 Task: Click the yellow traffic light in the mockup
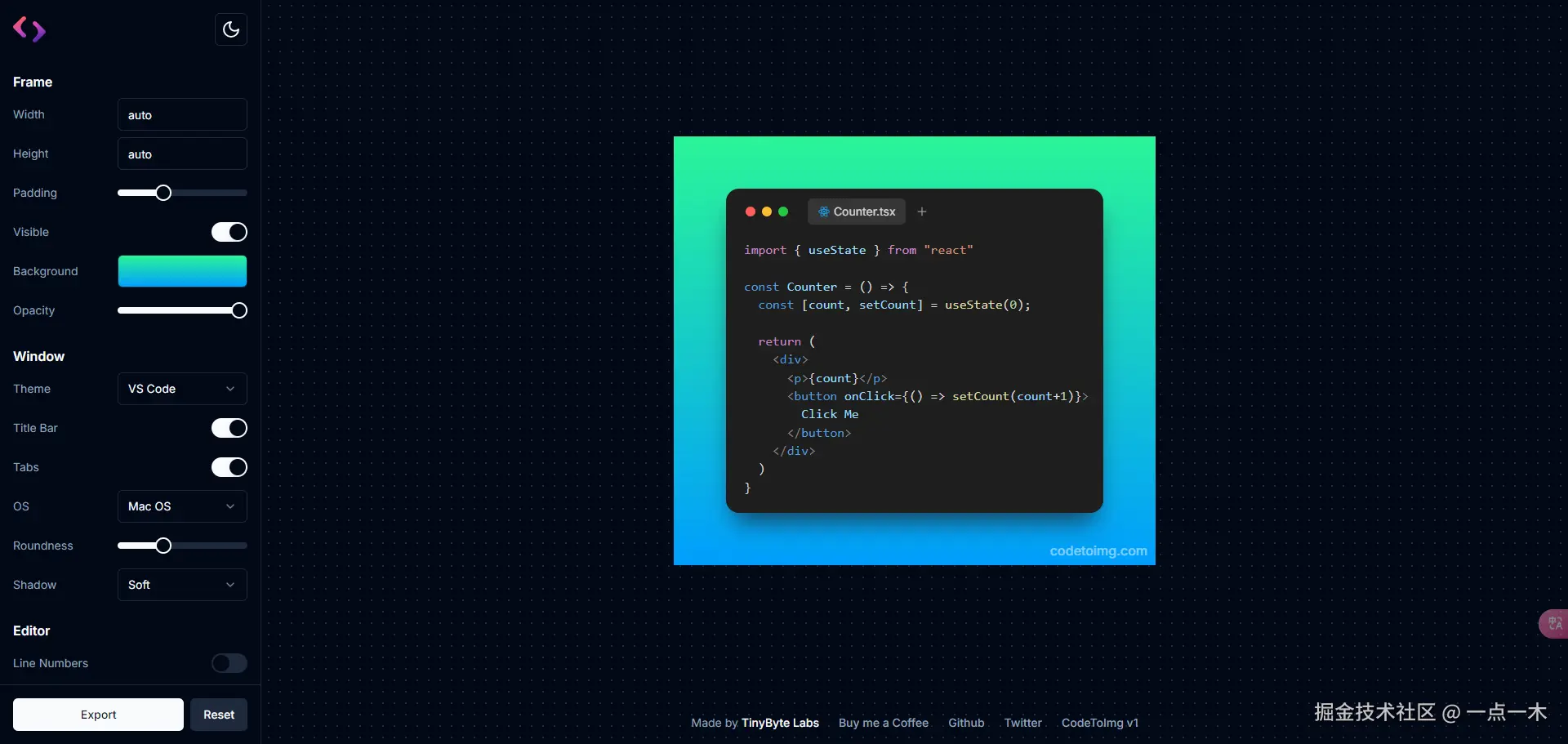pos(768,212)
